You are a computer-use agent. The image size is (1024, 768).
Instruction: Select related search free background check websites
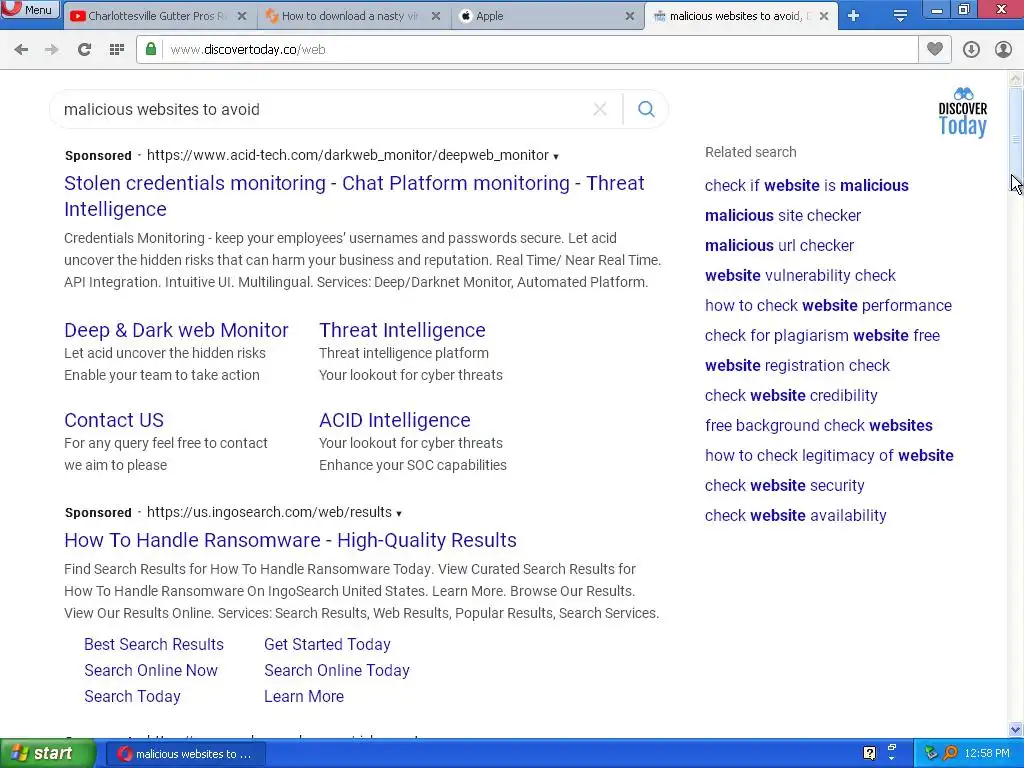(818, 426)
